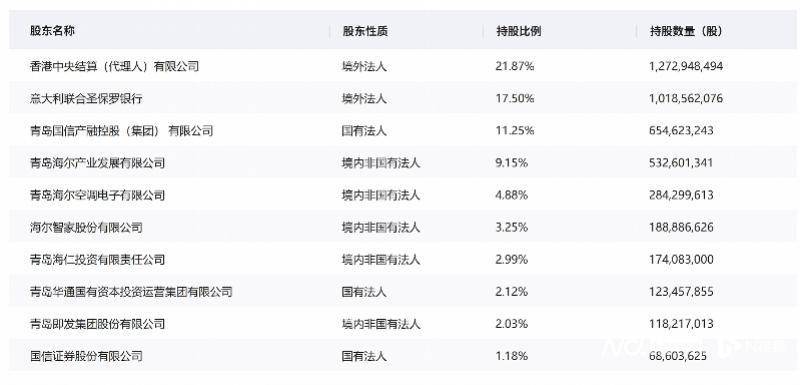Click the 股东性质 column header
The height and width of the screenshot is (385, 800).
click(365, 31)
